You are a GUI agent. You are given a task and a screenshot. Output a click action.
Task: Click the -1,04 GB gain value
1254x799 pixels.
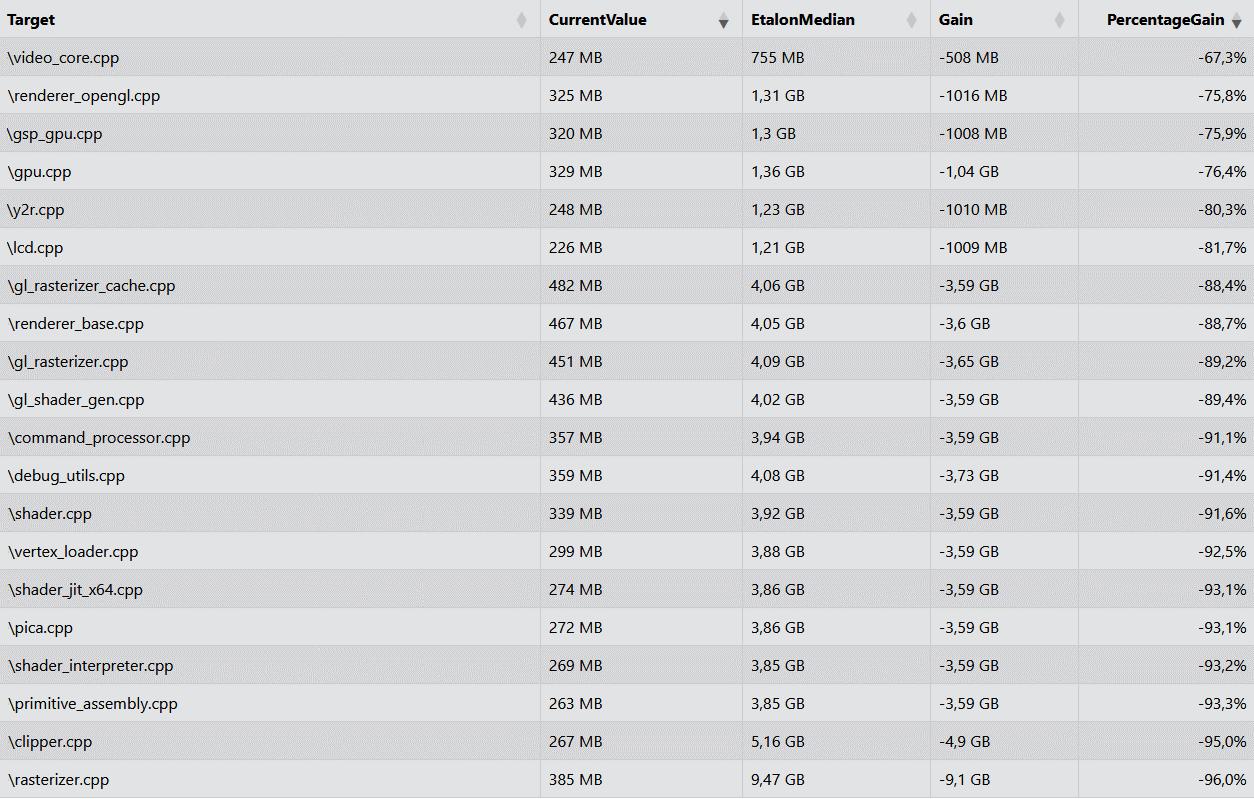[968, 172]
